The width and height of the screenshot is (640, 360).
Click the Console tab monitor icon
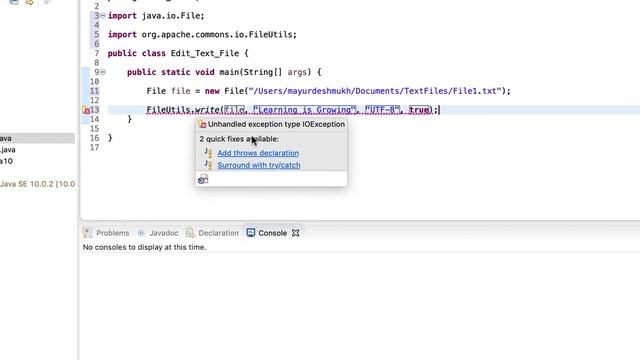(251, 233)
